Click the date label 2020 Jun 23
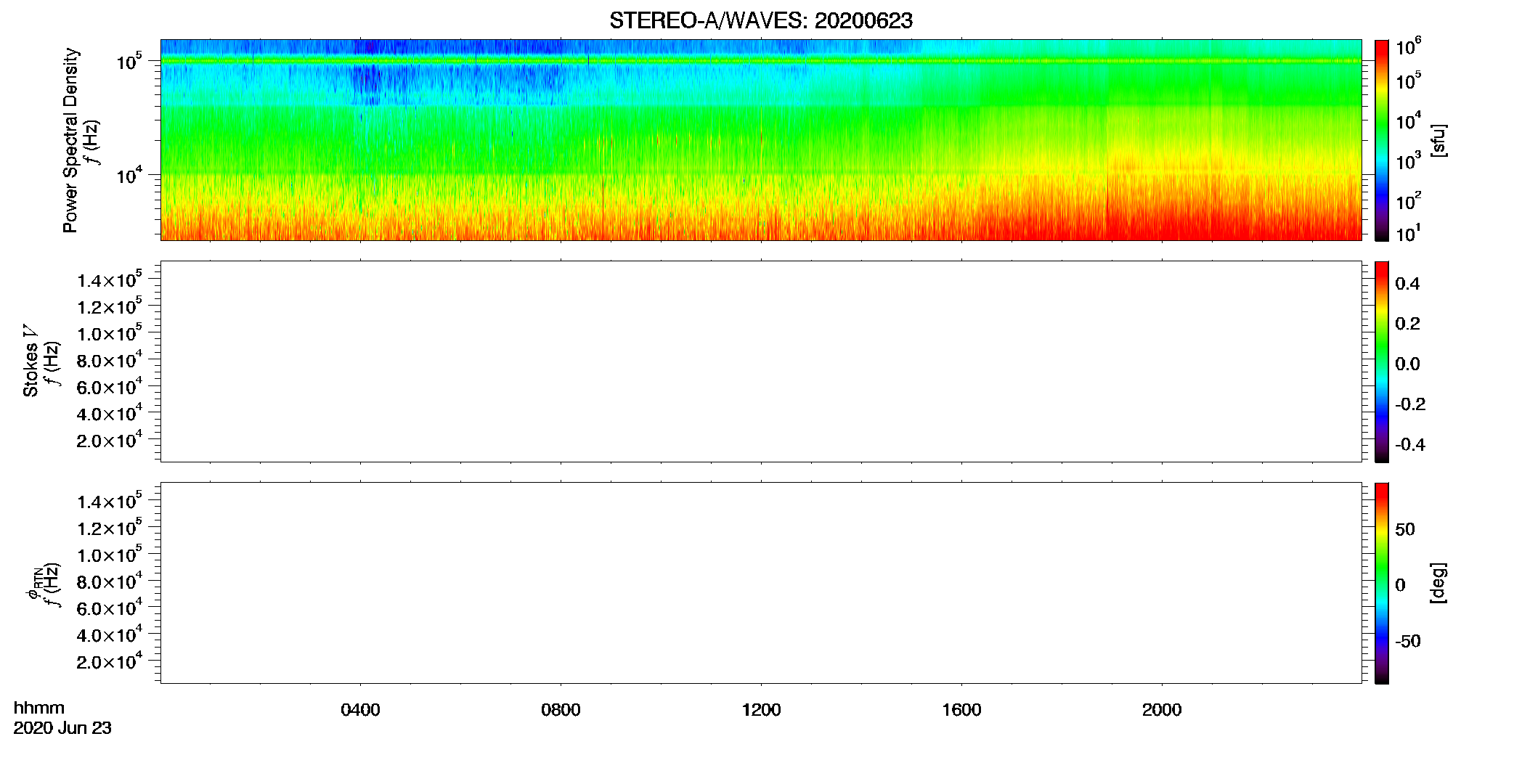 [62, 728]
